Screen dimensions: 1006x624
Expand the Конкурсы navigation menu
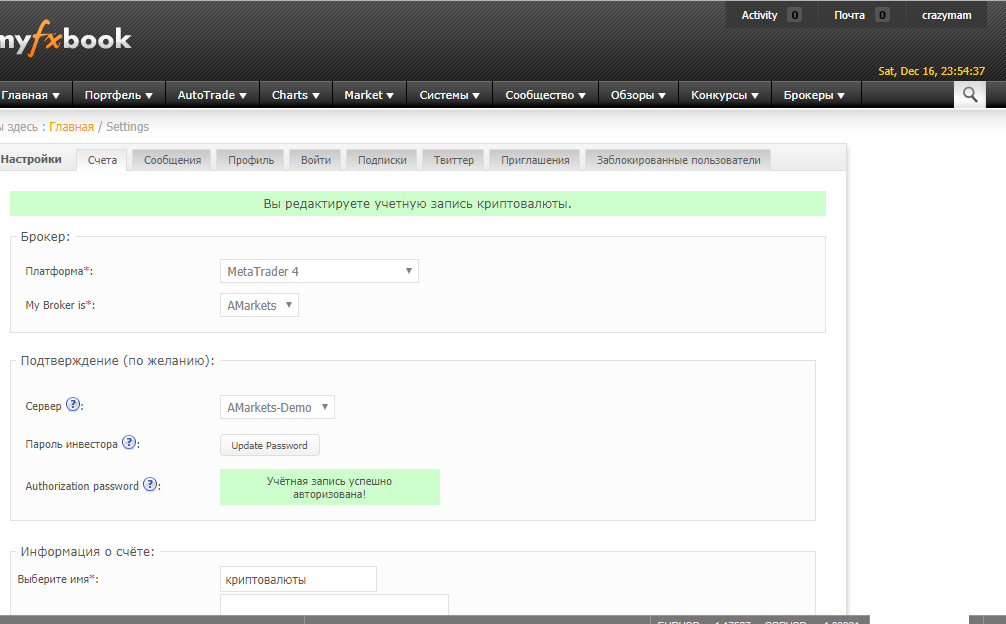(725, 95)
